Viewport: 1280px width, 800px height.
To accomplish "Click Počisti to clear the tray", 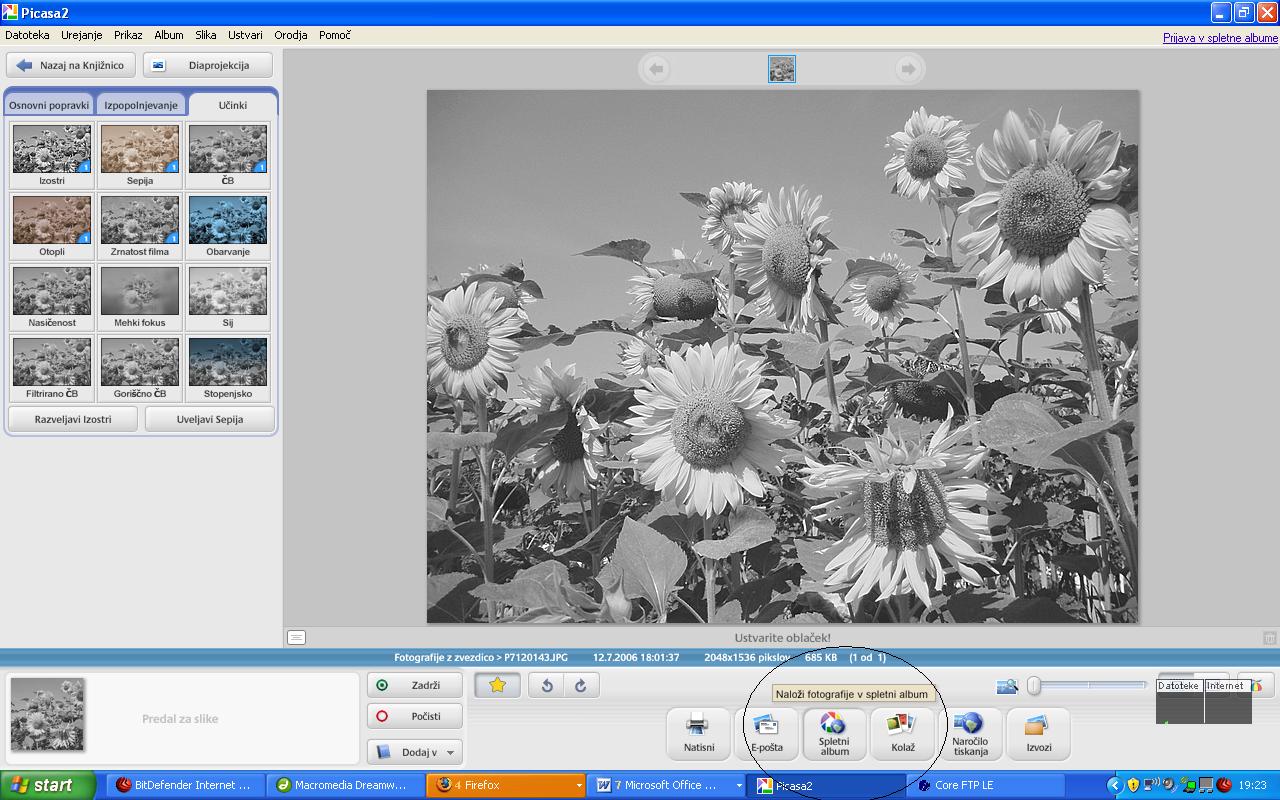I will (x=415, y=716).
